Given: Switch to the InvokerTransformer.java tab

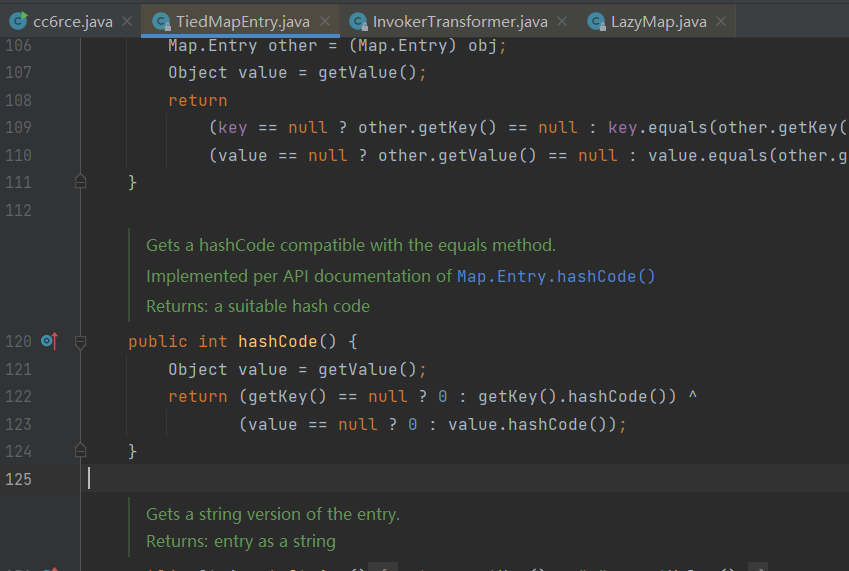Looking at the screenshot, I should pyautogui.click(x=459, y=21).
